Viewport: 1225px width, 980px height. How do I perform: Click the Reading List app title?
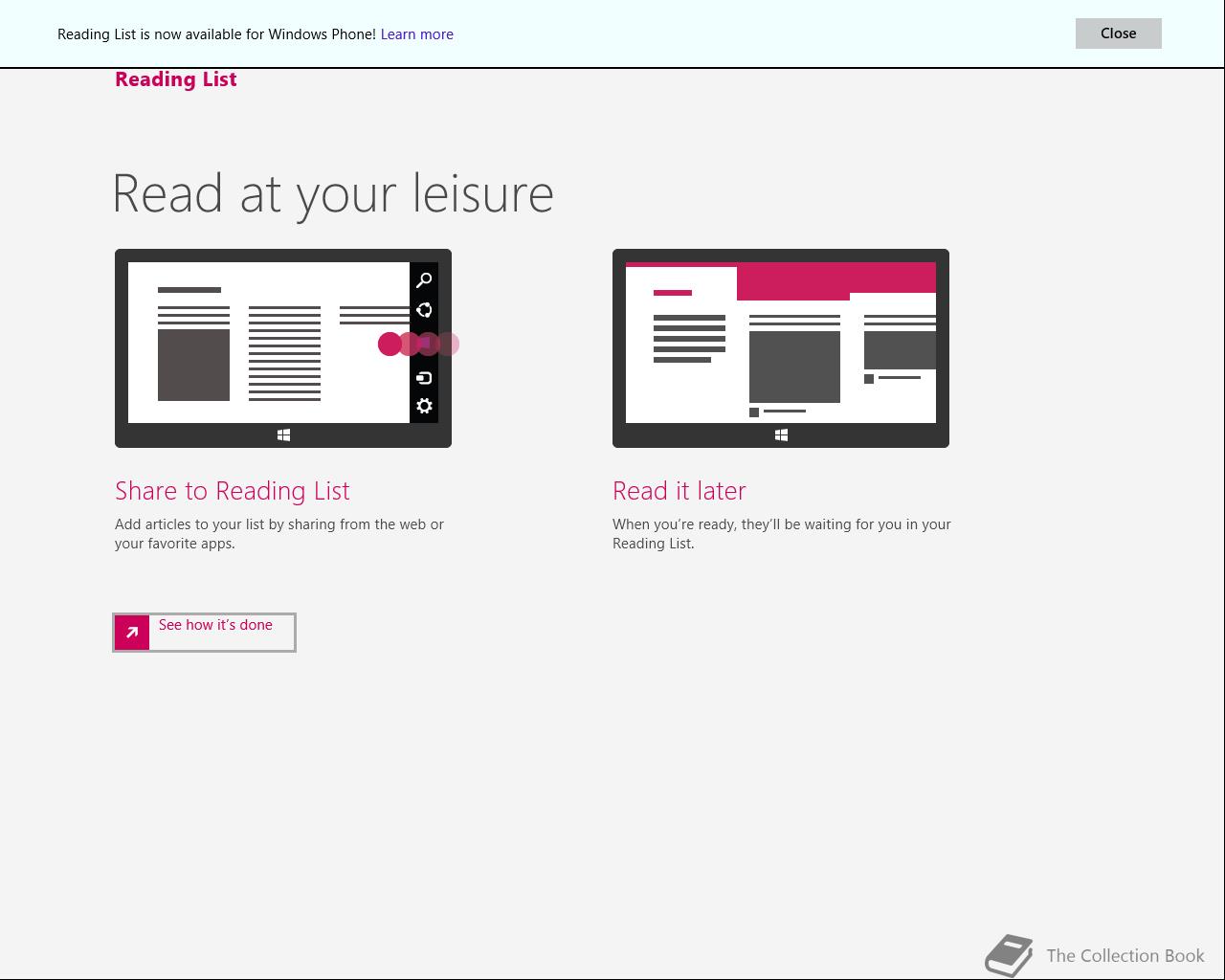click(x=176, y=79)
